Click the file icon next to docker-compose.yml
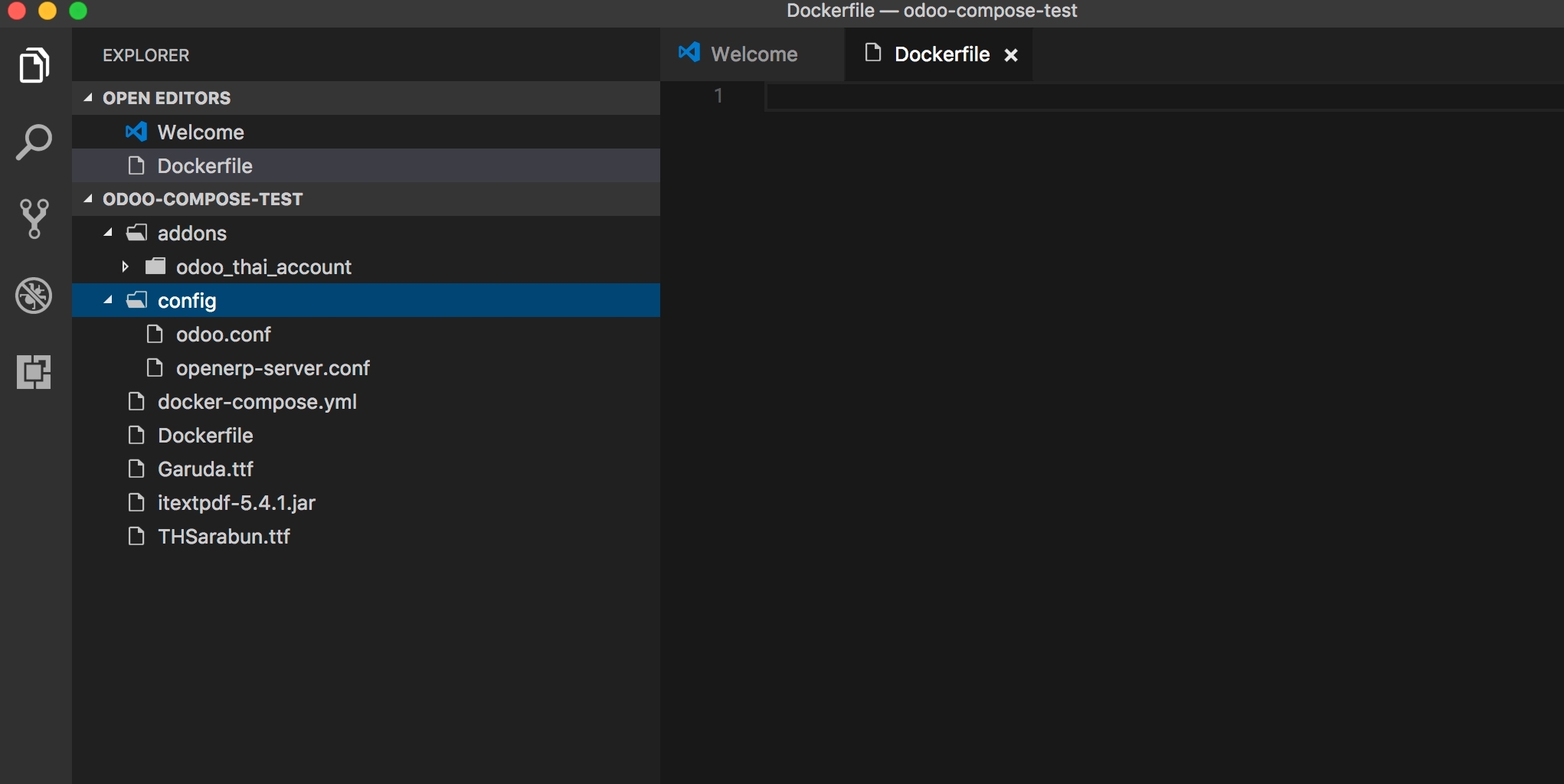Screen dimensions: 1564x784 pos(136,401)
